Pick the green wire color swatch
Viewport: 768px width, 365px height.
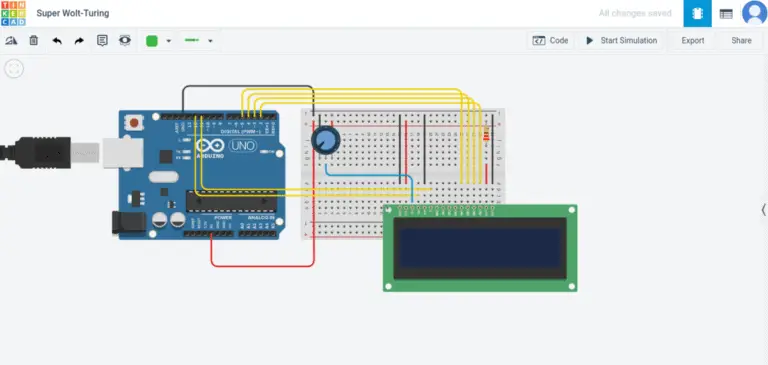point(152,41)
